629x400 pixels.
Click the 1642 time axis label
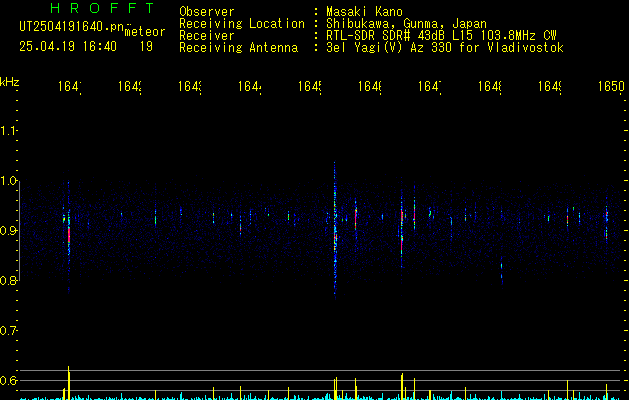[x=130, y=86]
